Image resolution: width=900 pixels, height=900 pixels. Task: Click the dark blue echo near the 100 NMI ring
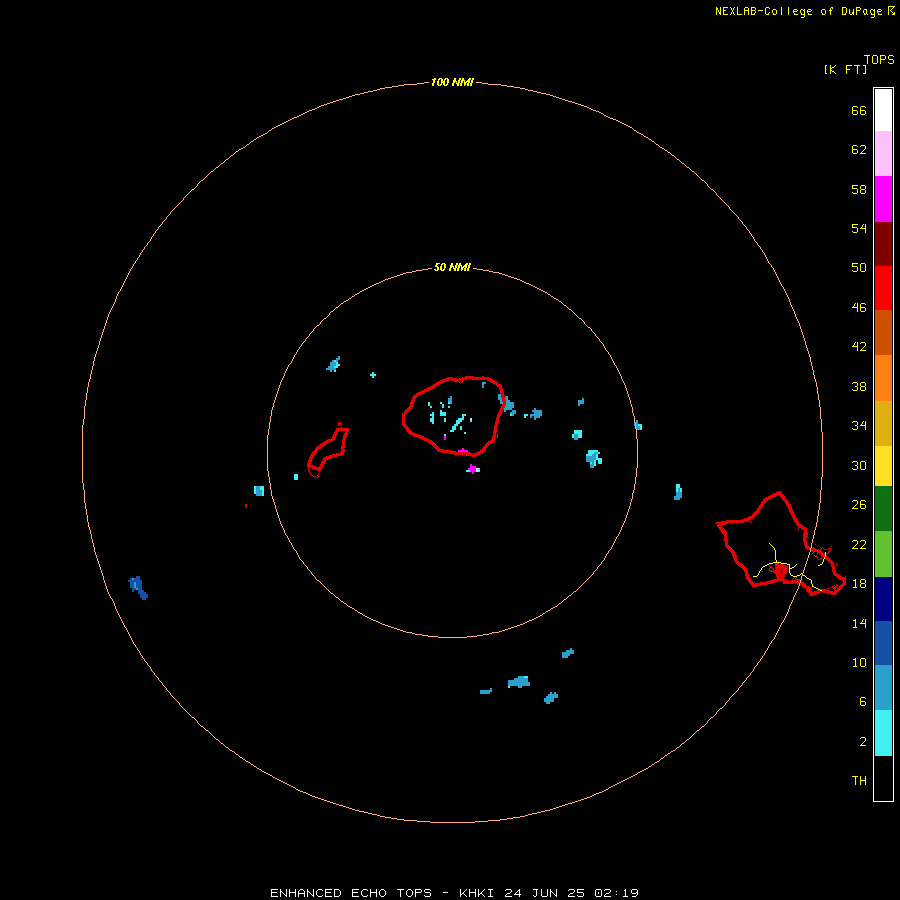coord(138,587)
